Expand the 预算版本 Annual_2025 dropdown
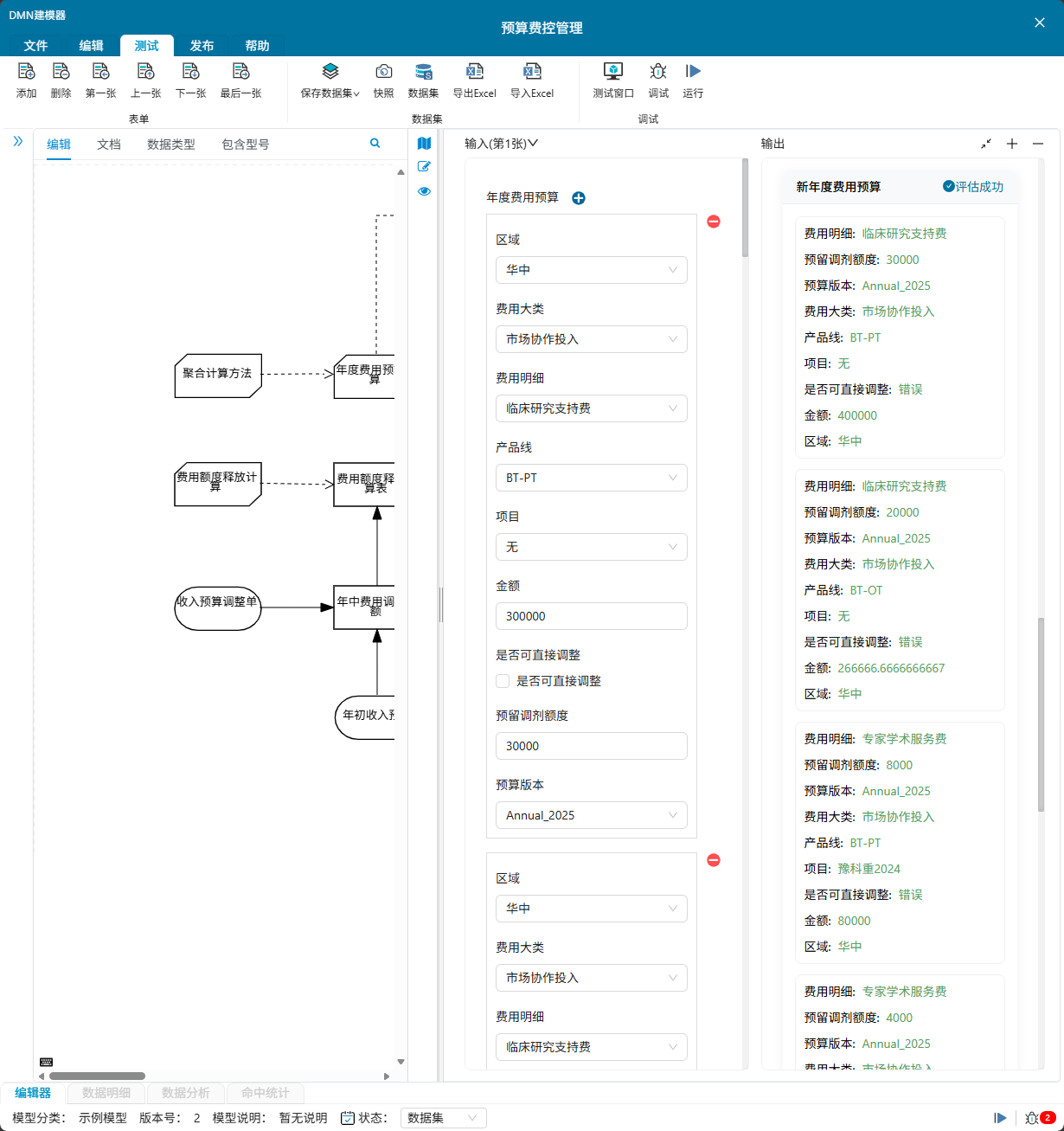The image size is (1064, 1131). click(x=591, y=815)
